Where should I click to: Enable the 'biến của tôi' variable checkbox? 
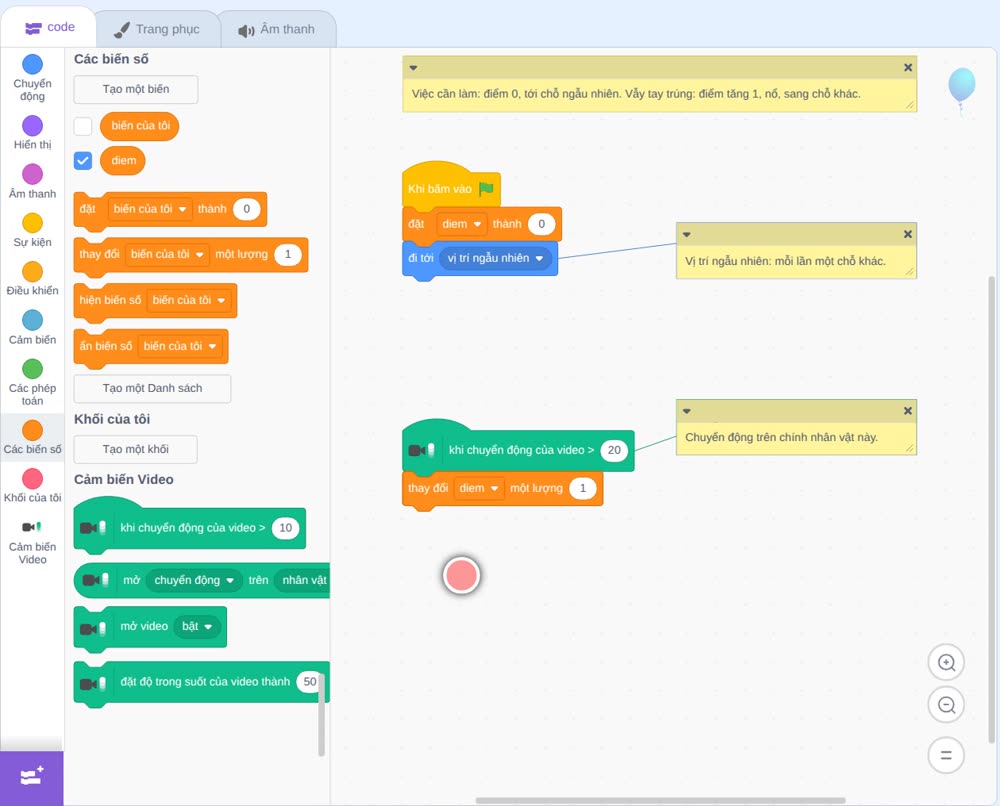[x=83, y=126]
